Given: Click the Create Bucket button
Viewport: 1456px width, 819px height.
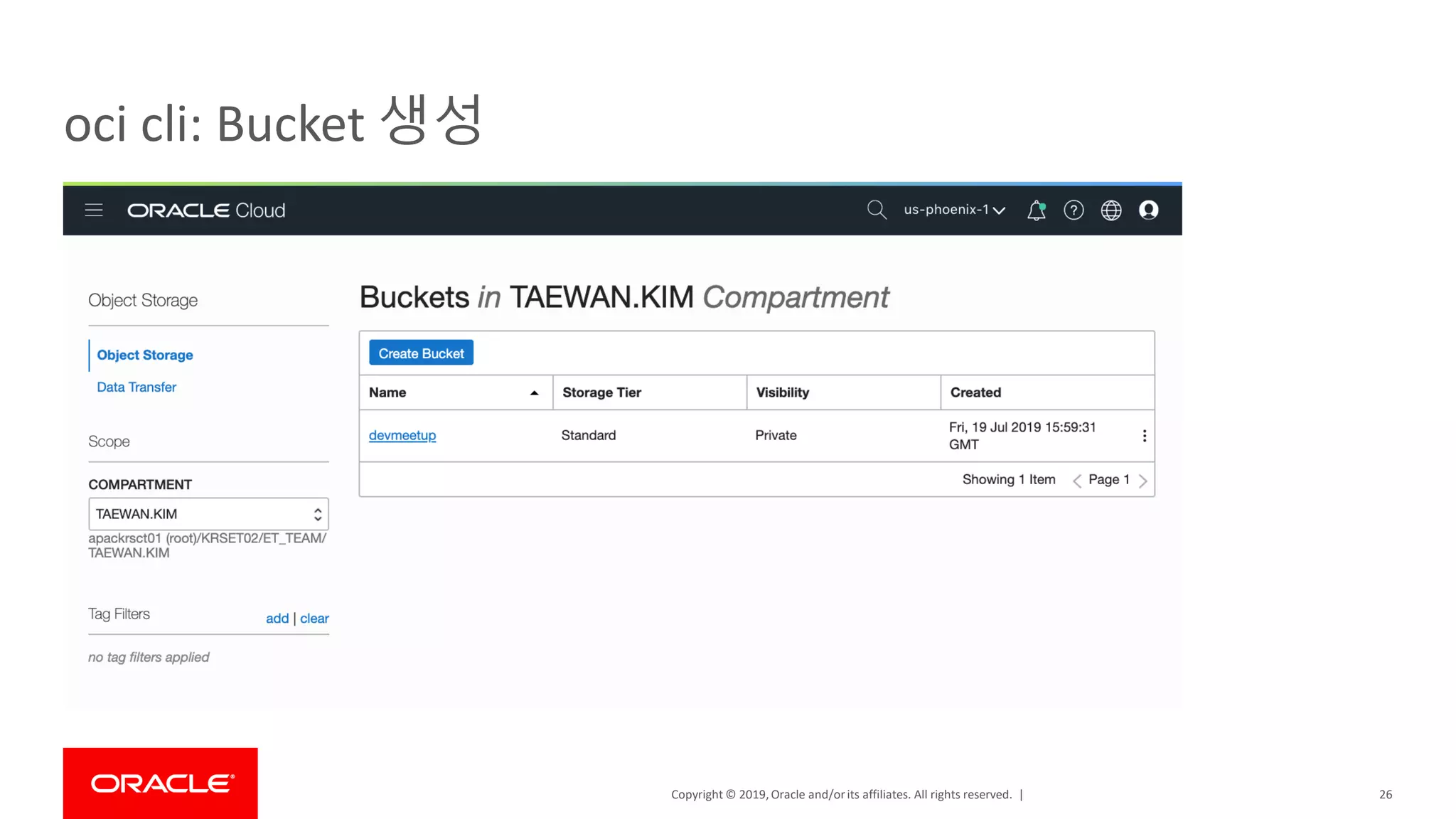Looking at the screenshot, I should point(421,353).
